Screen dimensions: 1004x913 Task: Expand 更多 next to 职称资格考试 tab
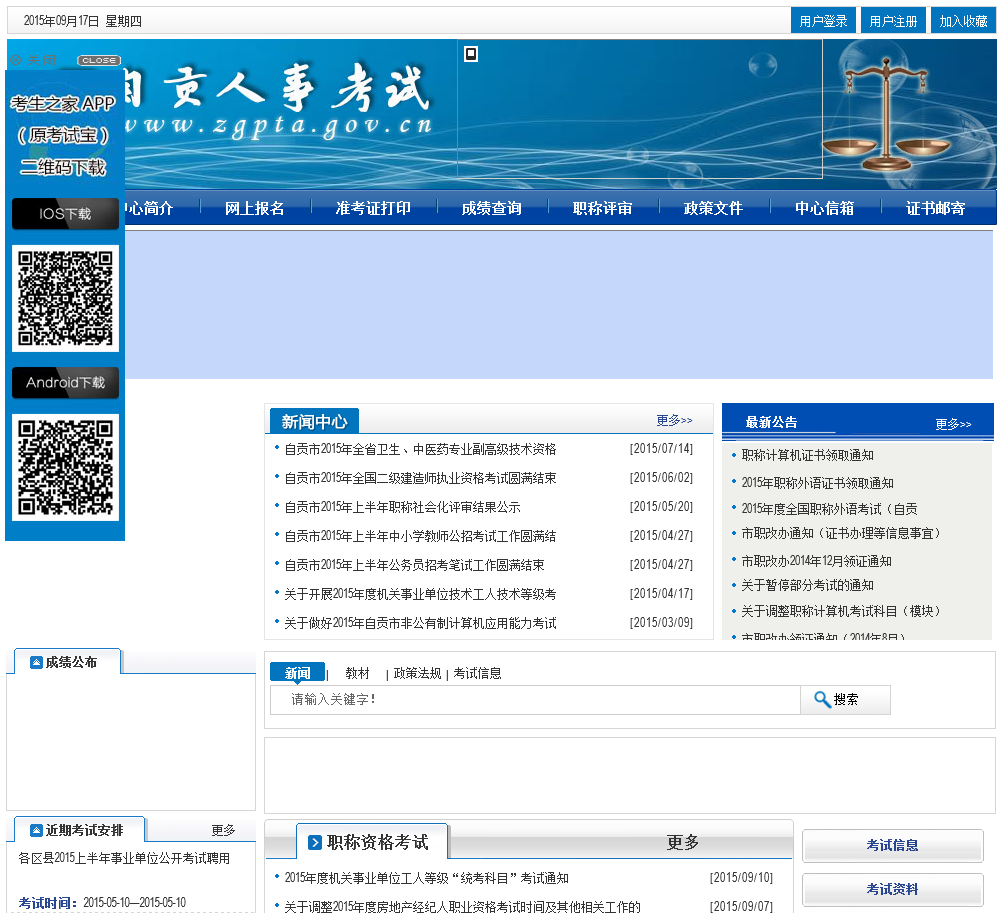point(683,843)
